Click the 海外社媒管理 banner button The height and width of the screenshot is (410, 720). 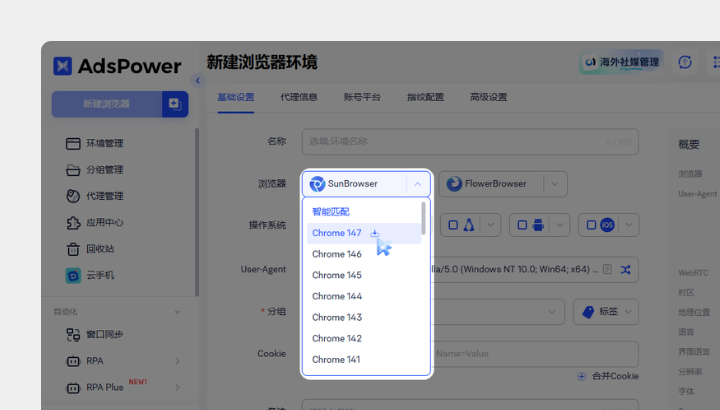621,62
